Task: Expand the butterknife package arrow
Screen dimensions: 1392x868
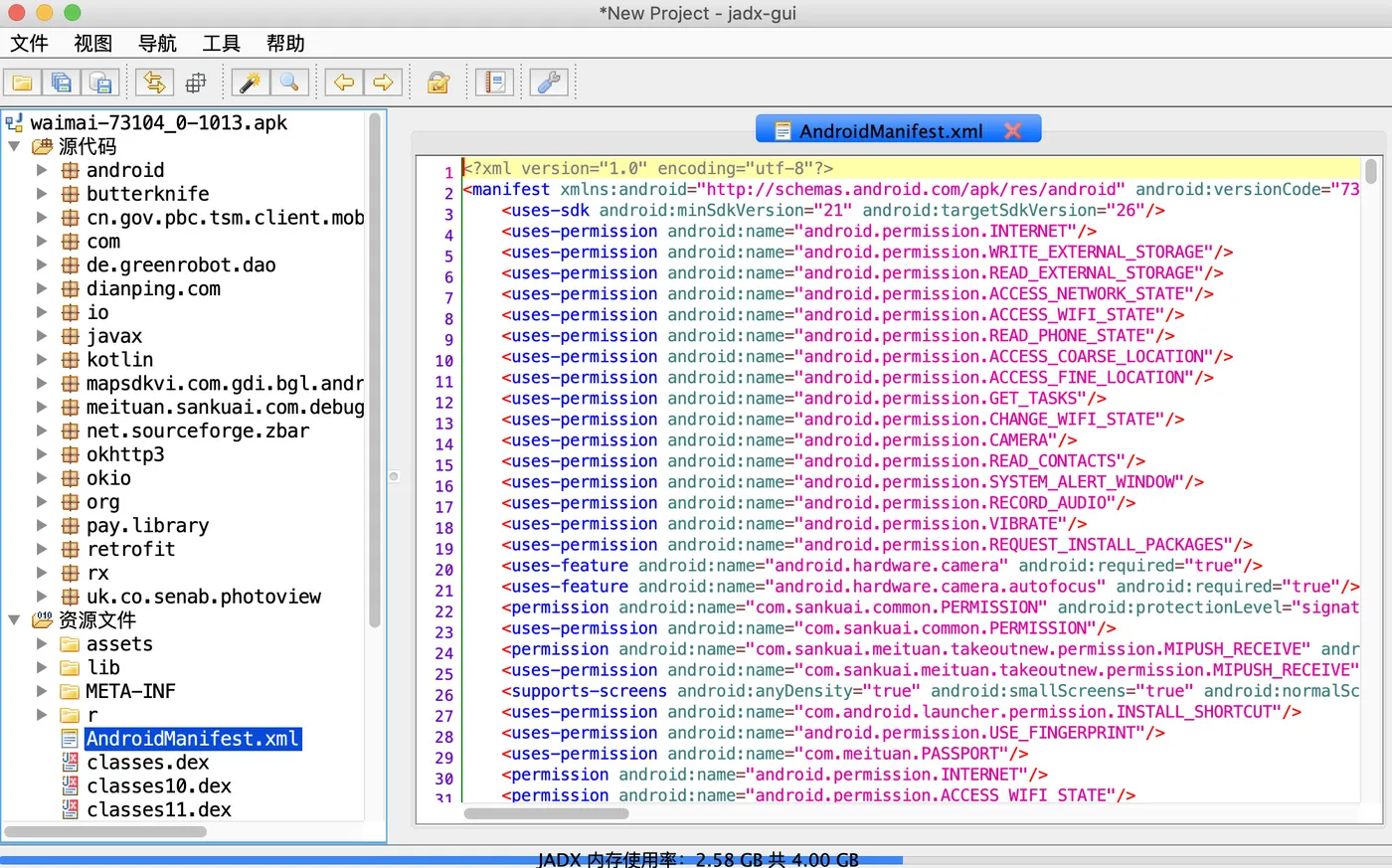Action: 42,194
